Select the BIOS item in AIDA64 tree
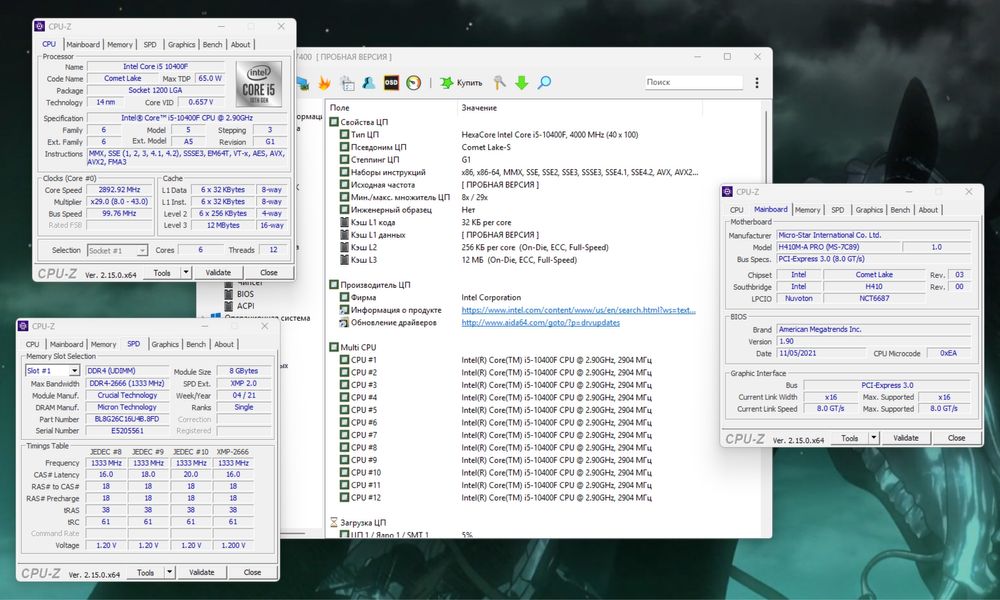1000x600 pixels. pyautogui.click(x=245, y=294)
